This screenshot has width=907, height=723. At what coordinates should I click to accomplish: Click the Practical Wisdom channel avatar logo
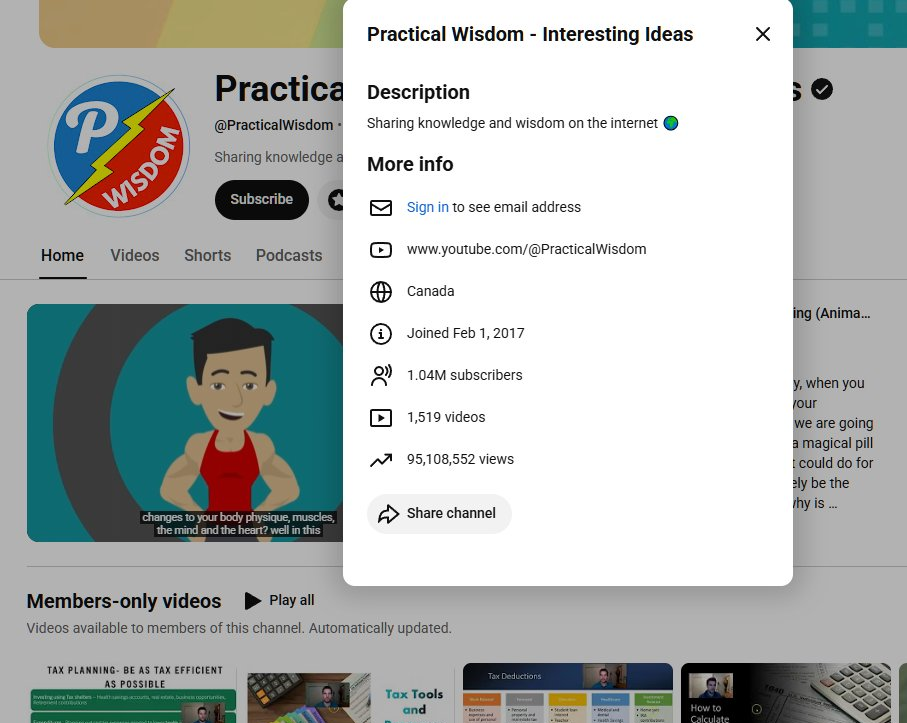click(x=119, y=147)
